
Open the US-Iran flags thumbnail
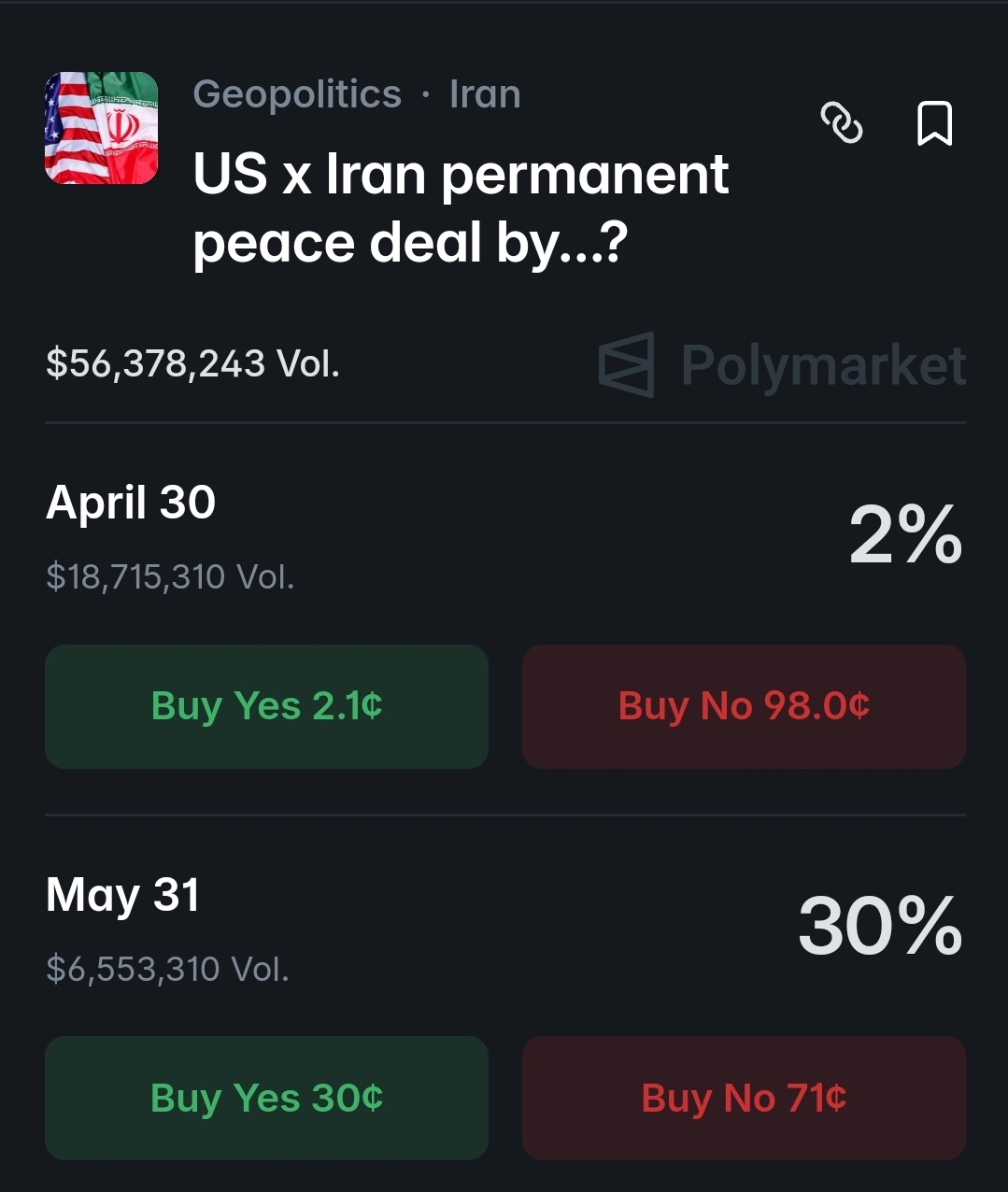[101, 128]
